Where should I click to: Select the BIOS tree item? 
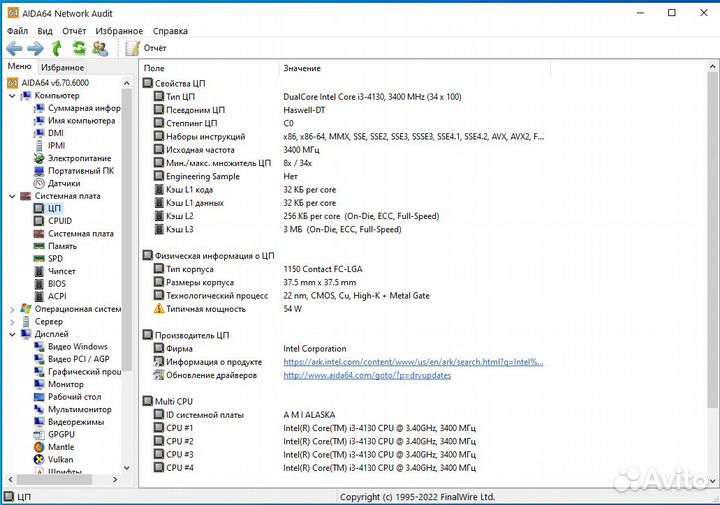(50, 284)
